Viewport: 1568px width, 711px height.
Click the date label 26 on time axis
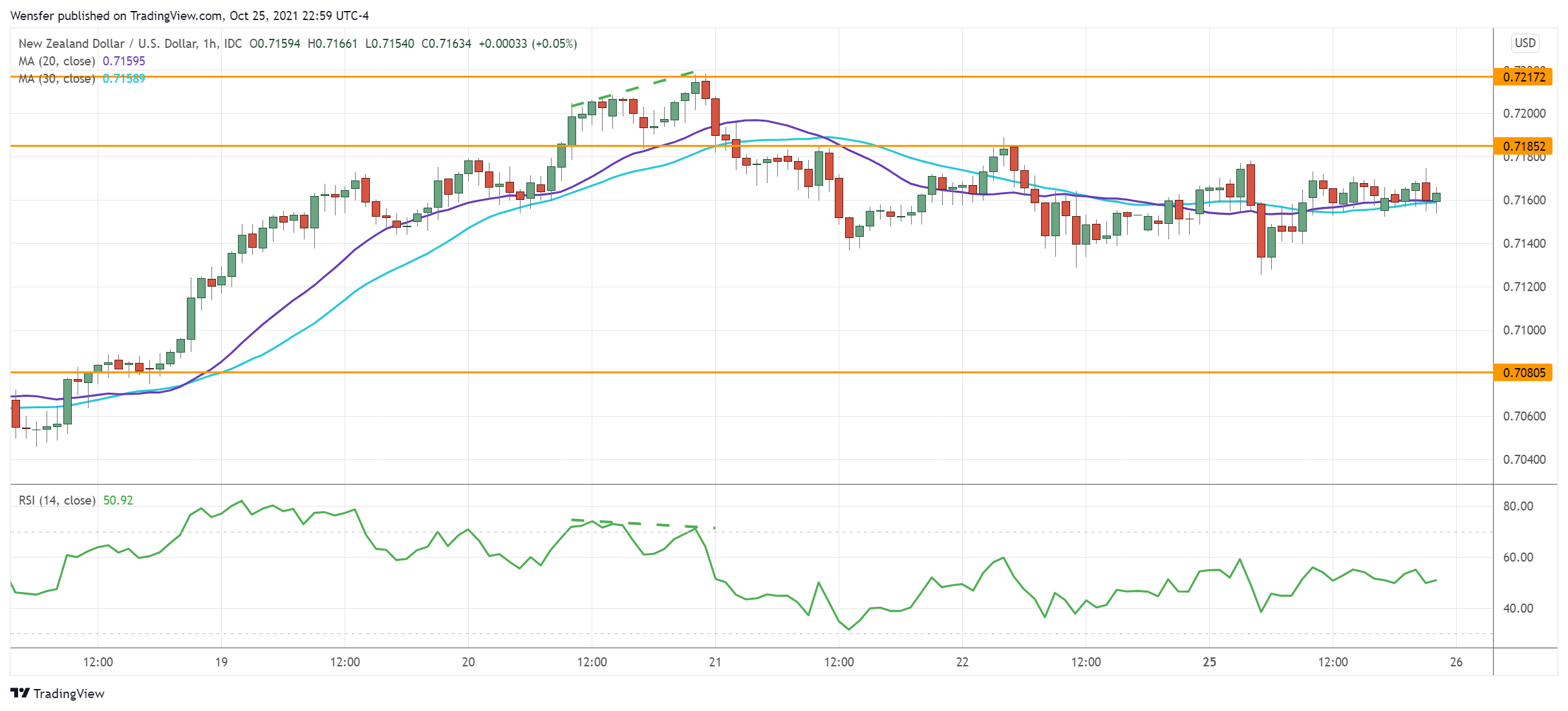1456,662
